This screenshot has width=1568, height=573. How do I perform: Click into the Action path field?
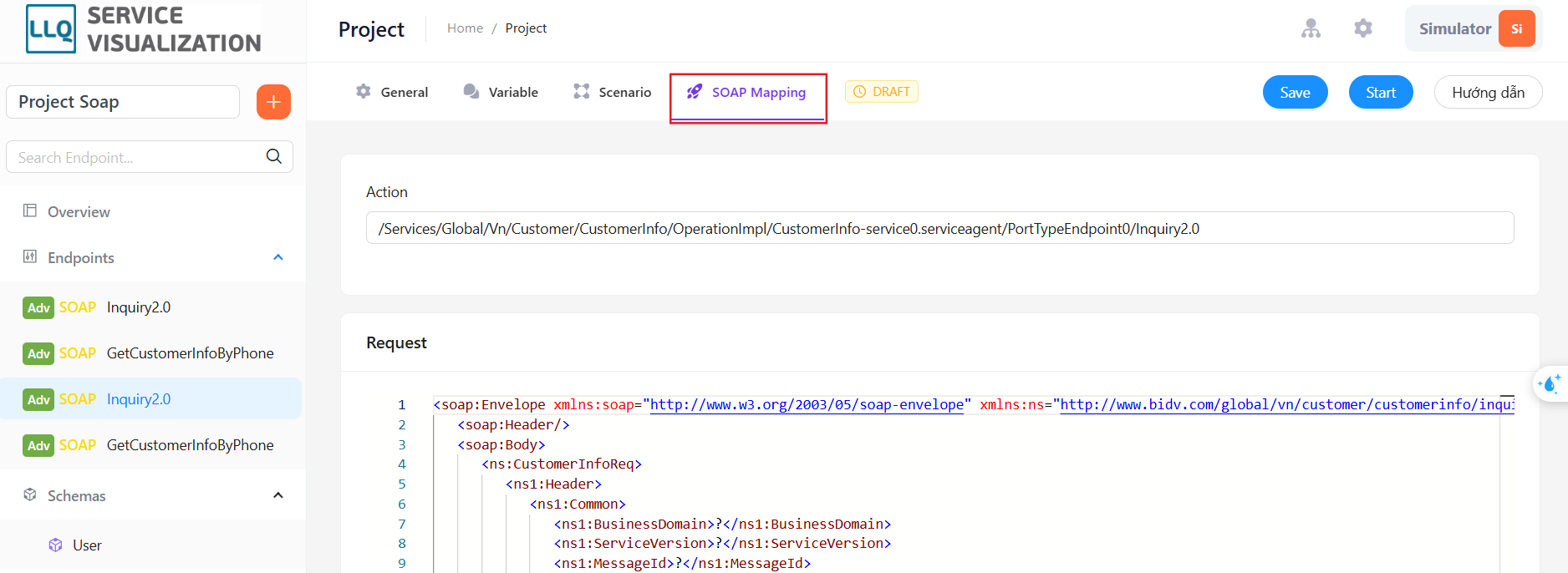(939, 228)
